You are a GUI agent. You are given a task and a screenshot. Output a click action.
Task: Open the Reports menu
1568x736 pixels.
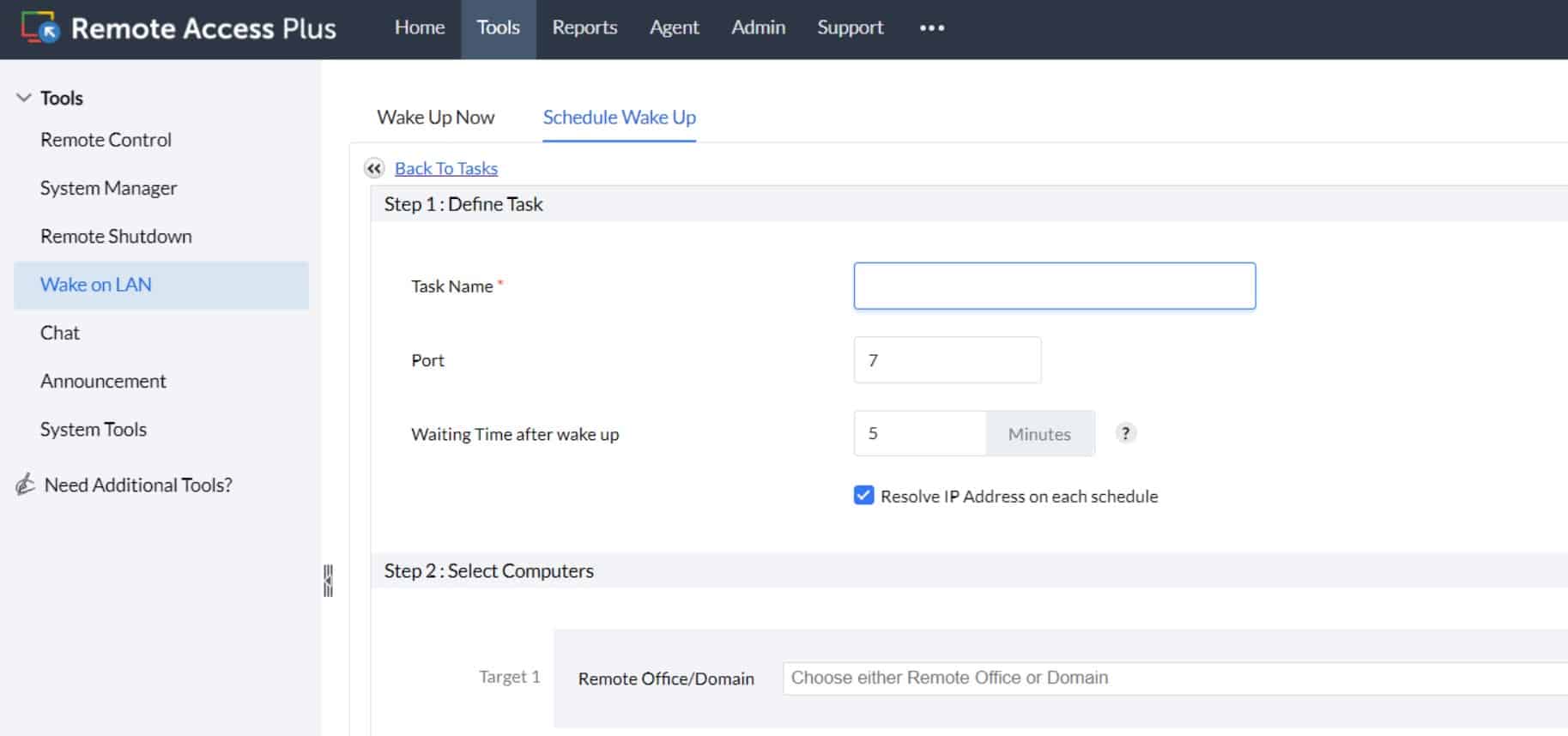[x=584, y=28]
